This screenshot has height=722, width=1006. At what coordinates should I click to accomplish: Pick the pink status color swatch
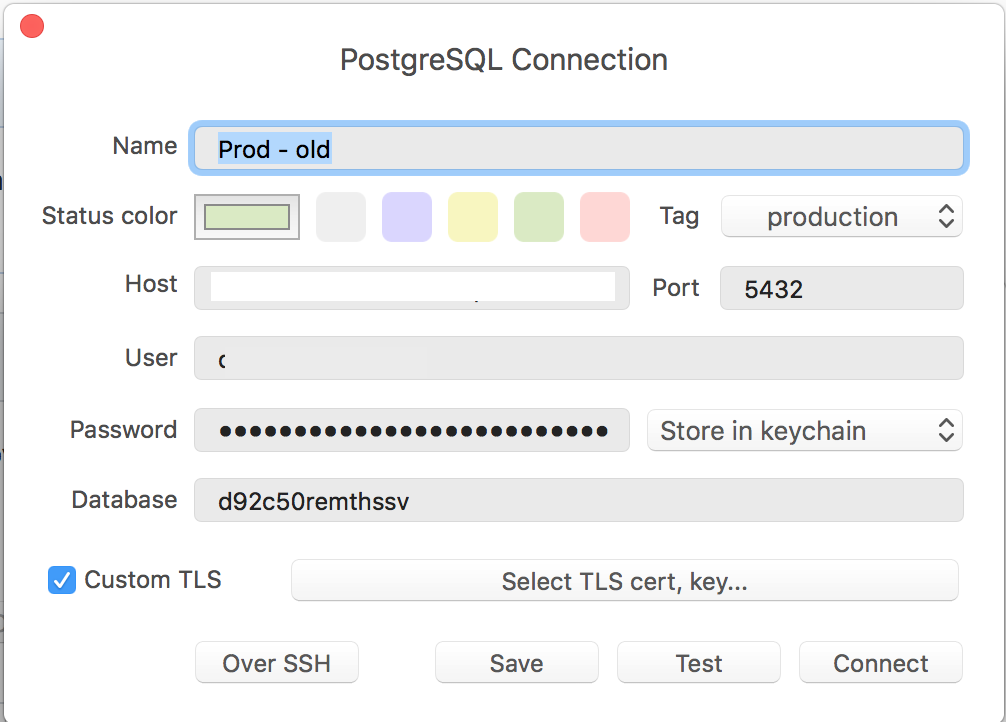coord(605,217)
